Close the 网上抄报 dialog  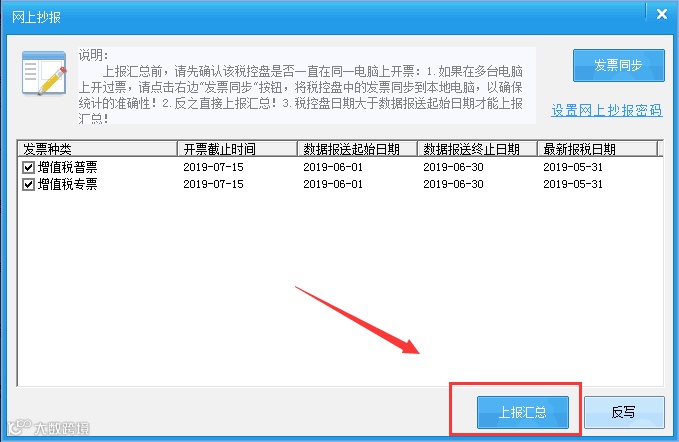tap(661, 14)
